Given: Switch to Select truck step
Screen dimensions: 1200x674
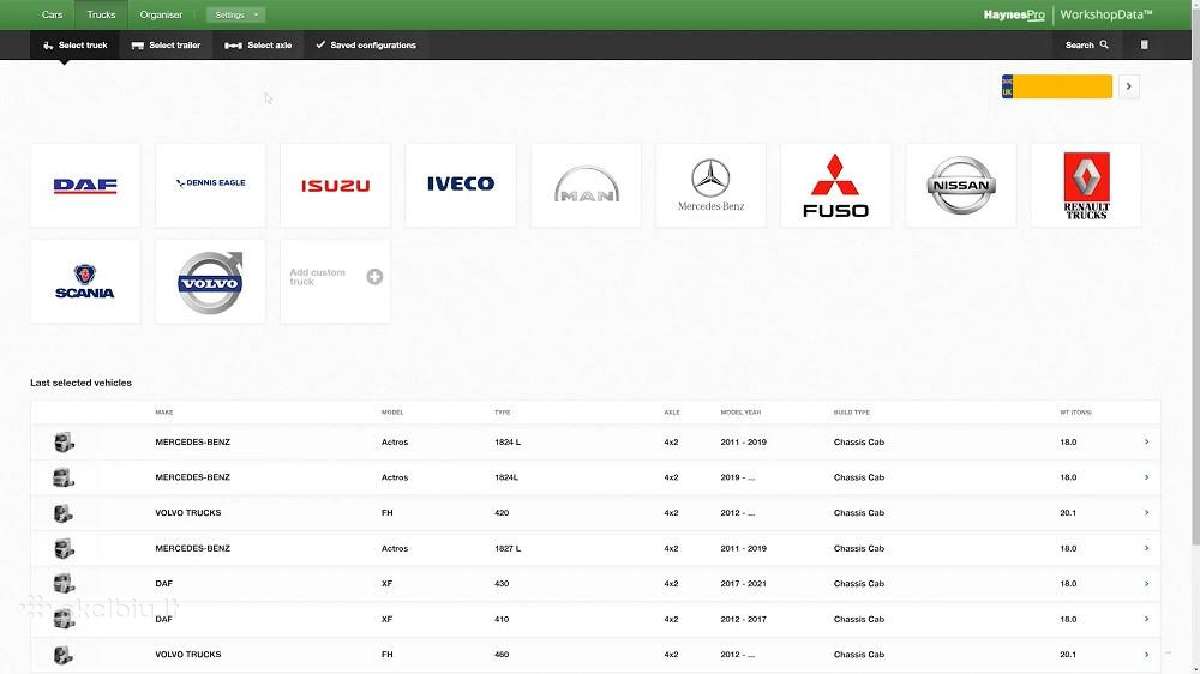Looking at the screenshot, I should click(x=75, y=45).
